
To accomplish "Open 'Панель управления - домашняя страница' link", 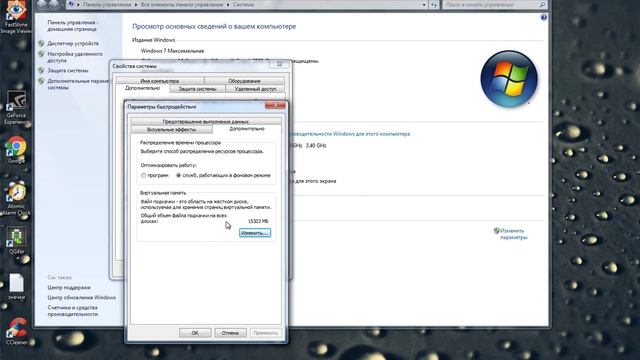I will [x=72, y=26].
